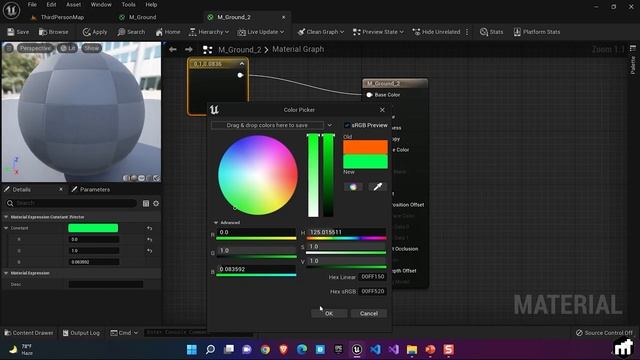Open the Help menu

click(x=151, y=5)
